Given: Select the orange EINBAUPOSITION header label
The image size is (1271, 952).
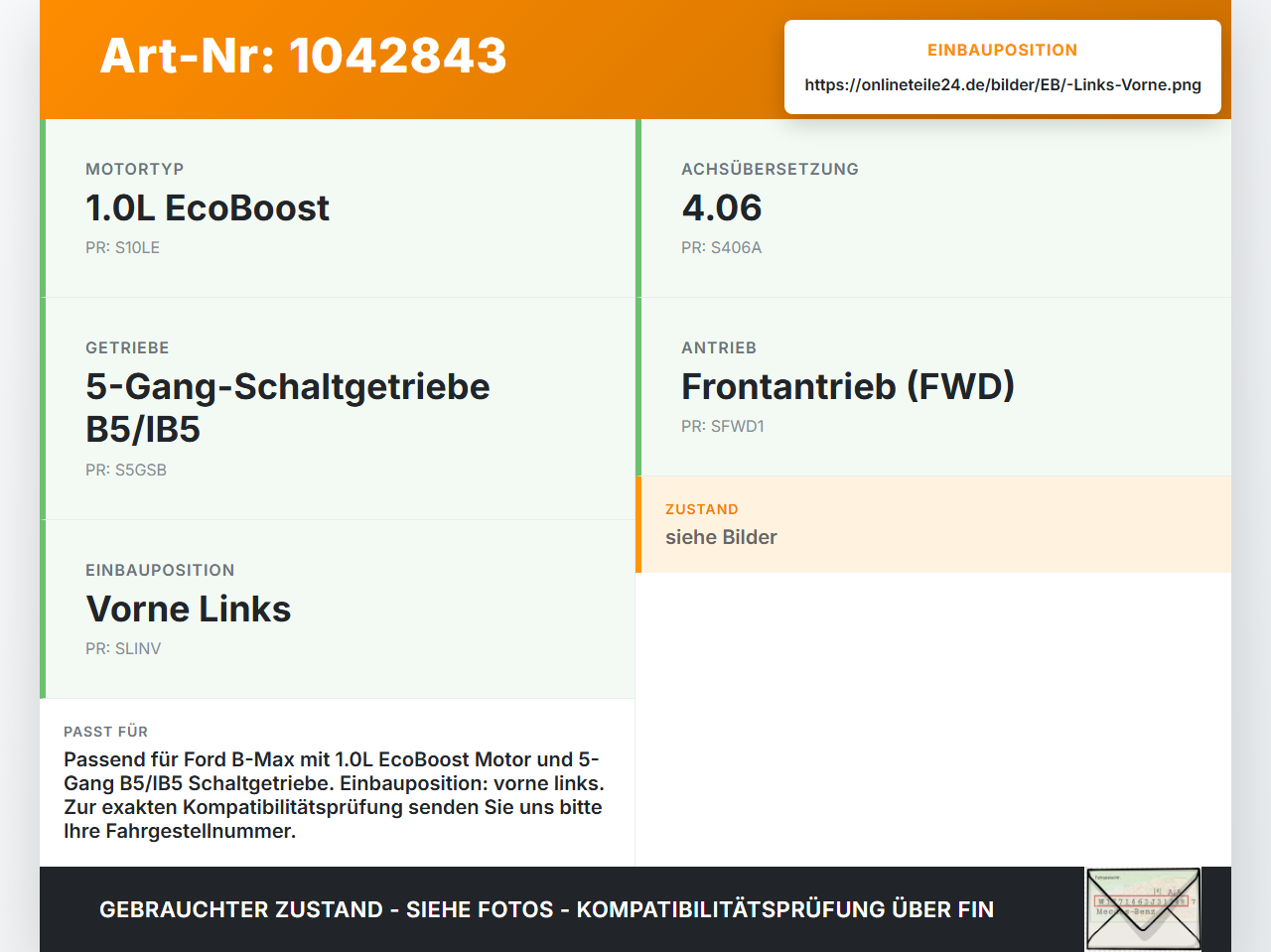Looking at the screenshot, I should (1003, 50).
